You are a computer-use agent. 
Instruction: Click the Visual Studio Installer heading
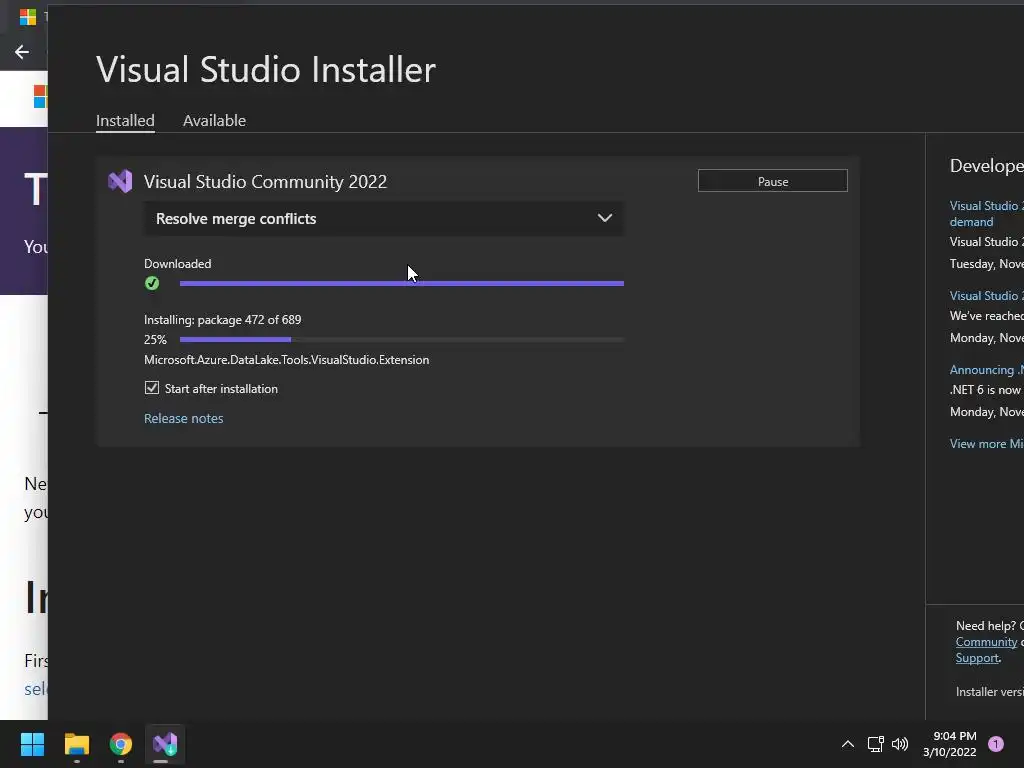[266, 69]
